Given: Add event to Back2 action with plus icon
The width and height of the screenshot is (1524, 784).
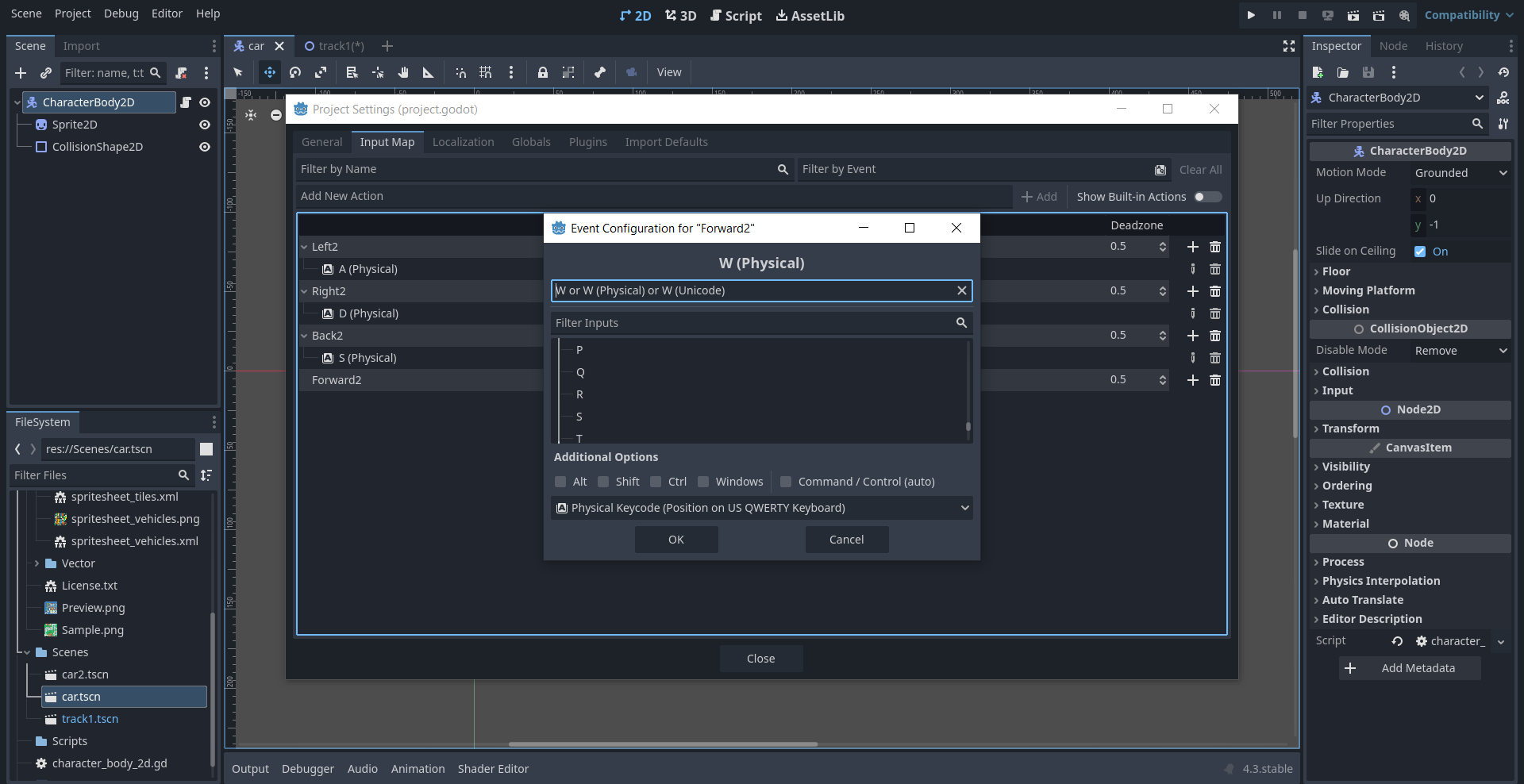Looking at the screenshot, I should coord(1193,336).
